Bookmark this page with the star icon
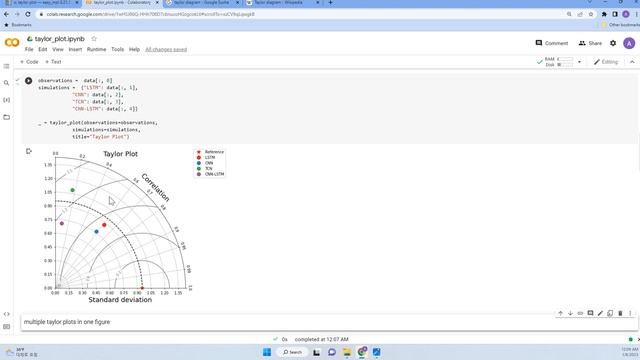 click(x=591, y=14)
